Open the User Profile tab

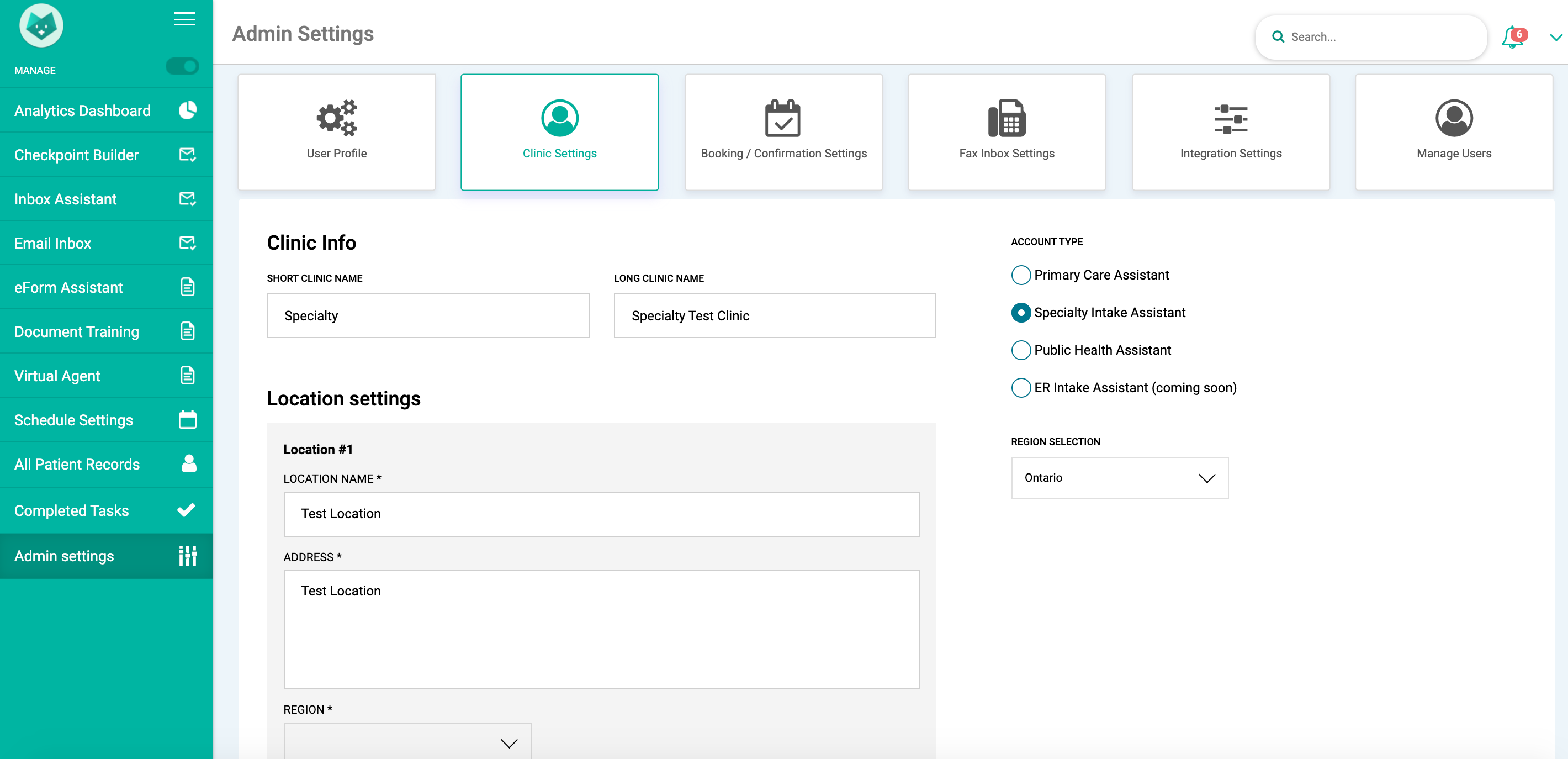coord(337,132)
